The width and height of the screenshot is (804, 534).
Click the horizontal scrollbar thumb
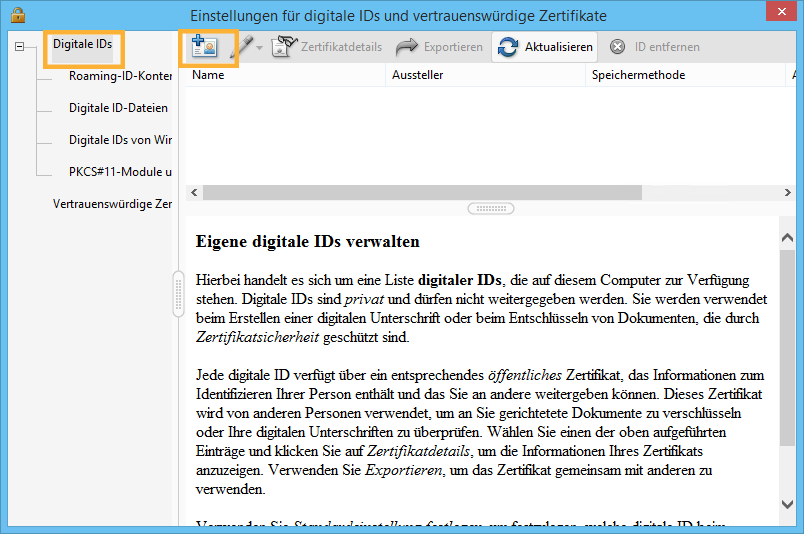click(x=423, y=192)
